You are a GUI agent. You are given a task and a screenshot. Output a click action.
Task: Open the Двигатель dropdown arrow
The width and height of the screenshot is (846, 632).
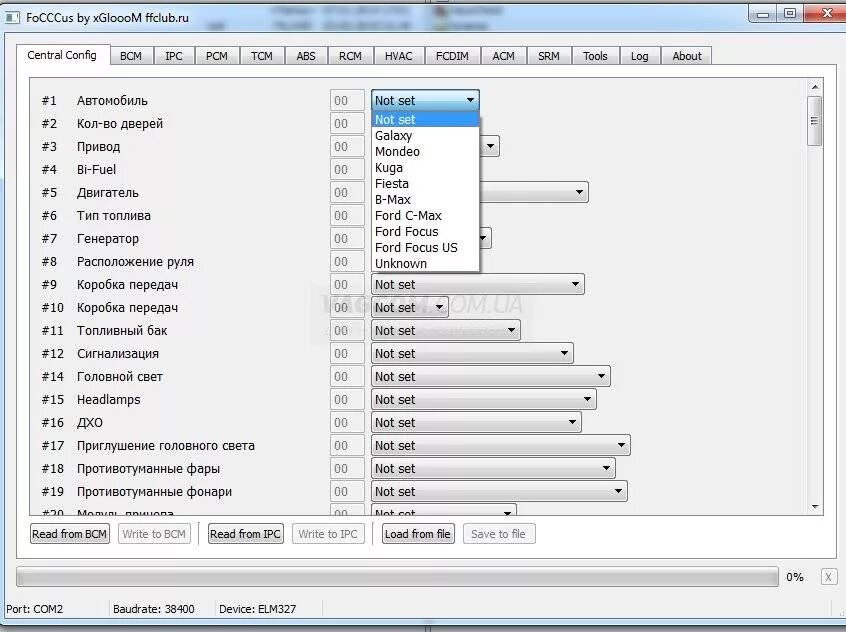[579, 193]
